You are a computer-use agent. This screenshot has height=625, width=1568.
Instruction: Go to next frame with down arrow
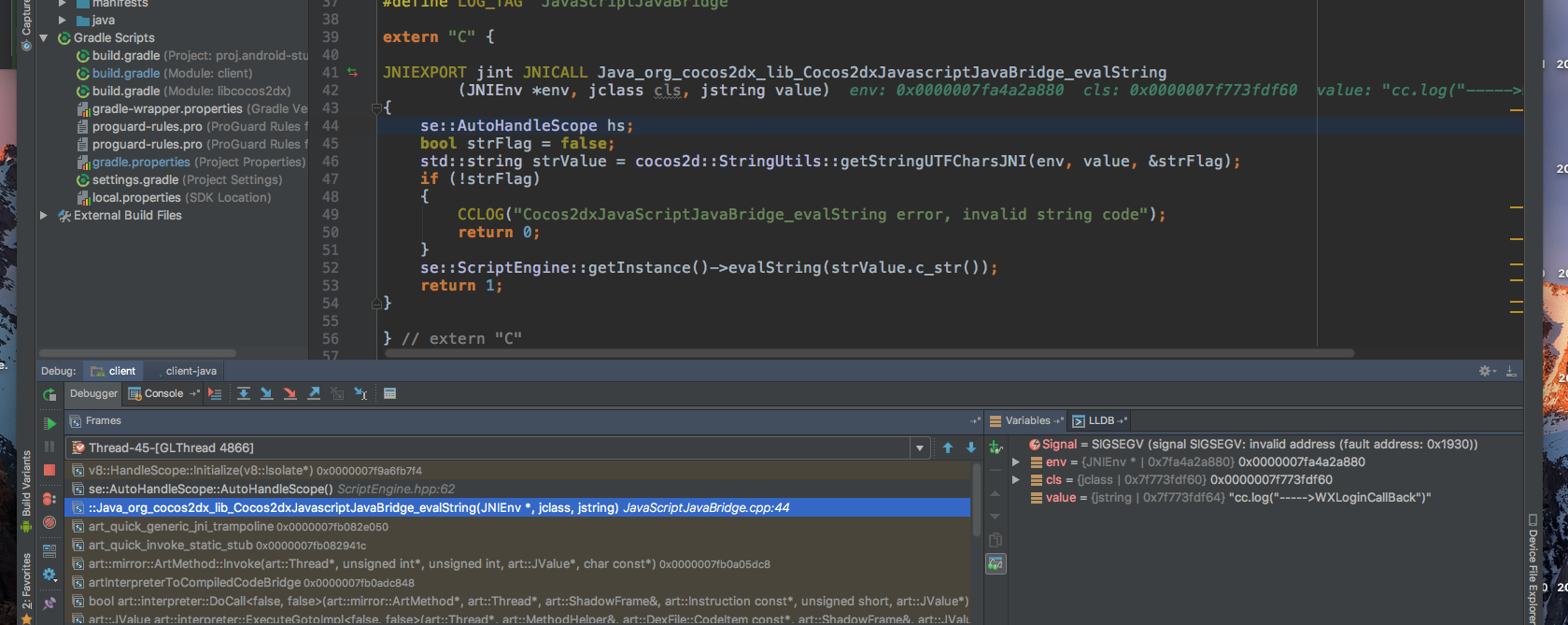[x=971, y=447]
